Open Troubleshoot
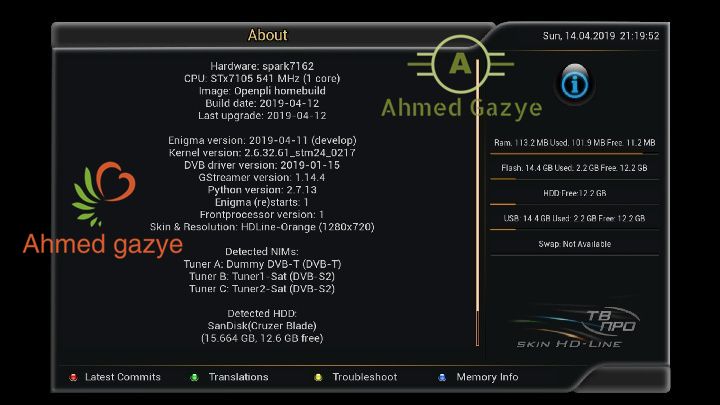The image size is (720, 405). coord(365,377)
